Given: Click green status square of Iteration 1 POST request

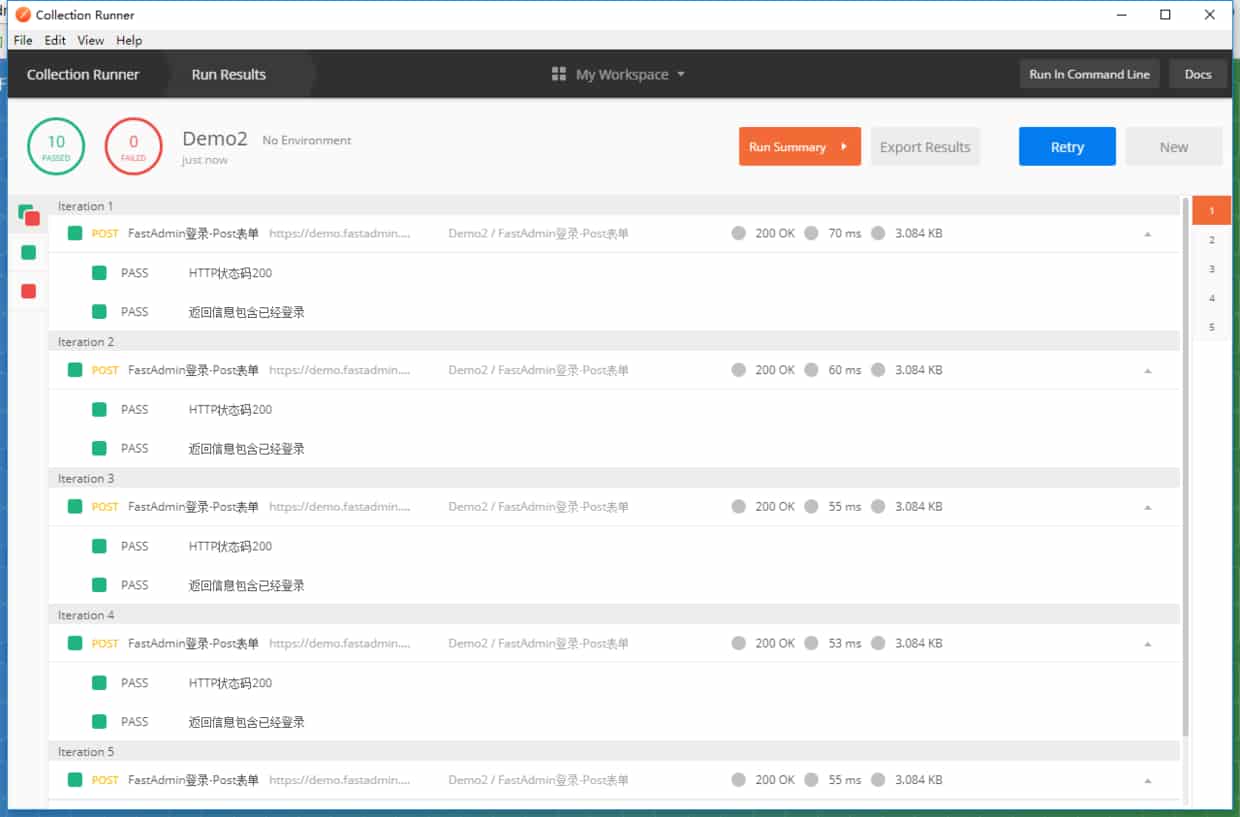Looking at the screenshot, I should [75, 233].
